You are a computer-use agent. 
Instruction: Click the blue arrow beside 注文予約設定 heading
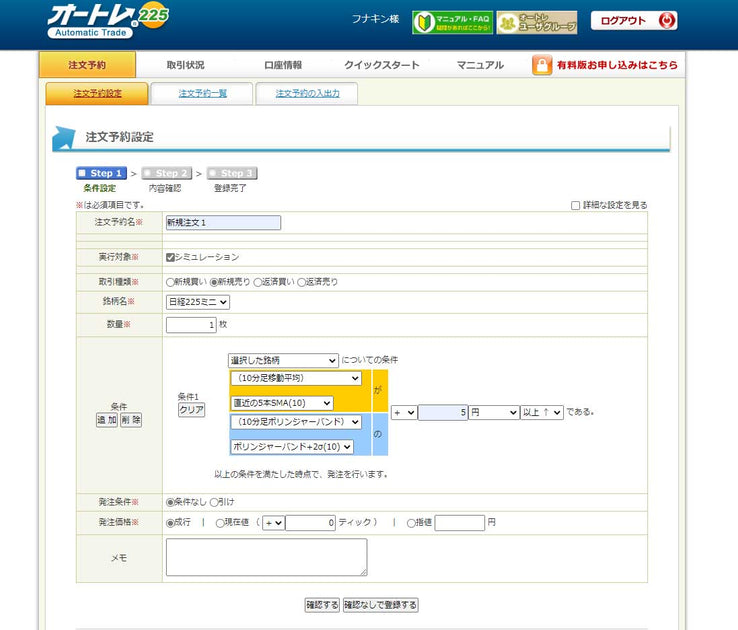pyautogui.click(x=64, y=138)
